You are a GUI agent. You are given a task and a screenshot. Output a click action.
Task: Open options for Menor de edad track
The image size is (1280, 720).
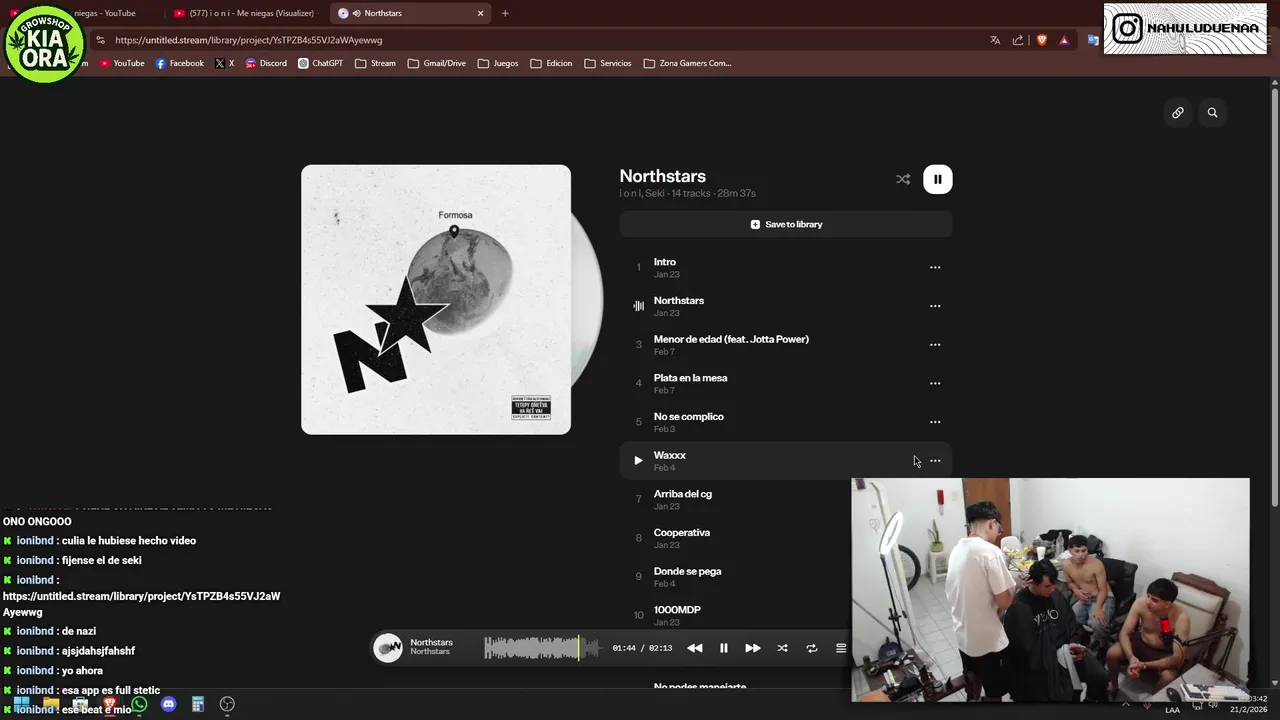[935, 345]
